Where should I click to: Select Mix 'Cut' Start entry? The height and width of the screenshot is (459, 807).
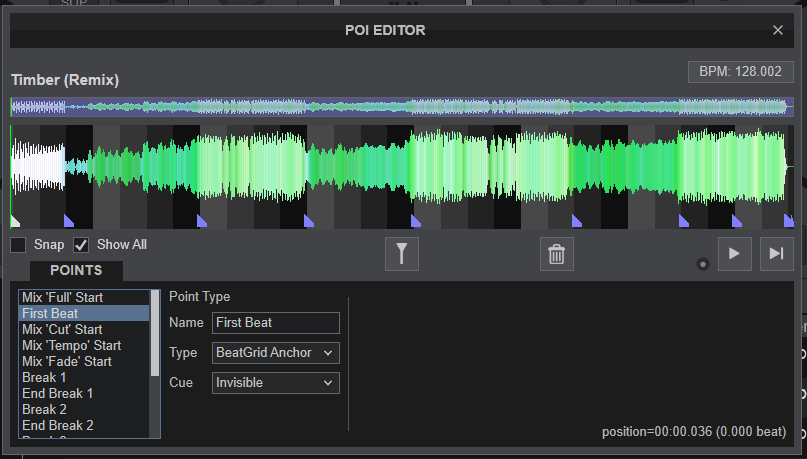[62, 329]
